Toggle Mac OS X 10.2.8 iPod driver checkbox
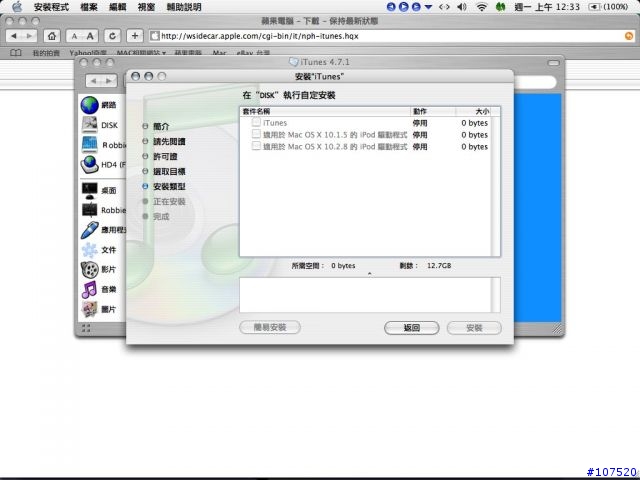Screen dimensions: 640x480 (256, 146)
